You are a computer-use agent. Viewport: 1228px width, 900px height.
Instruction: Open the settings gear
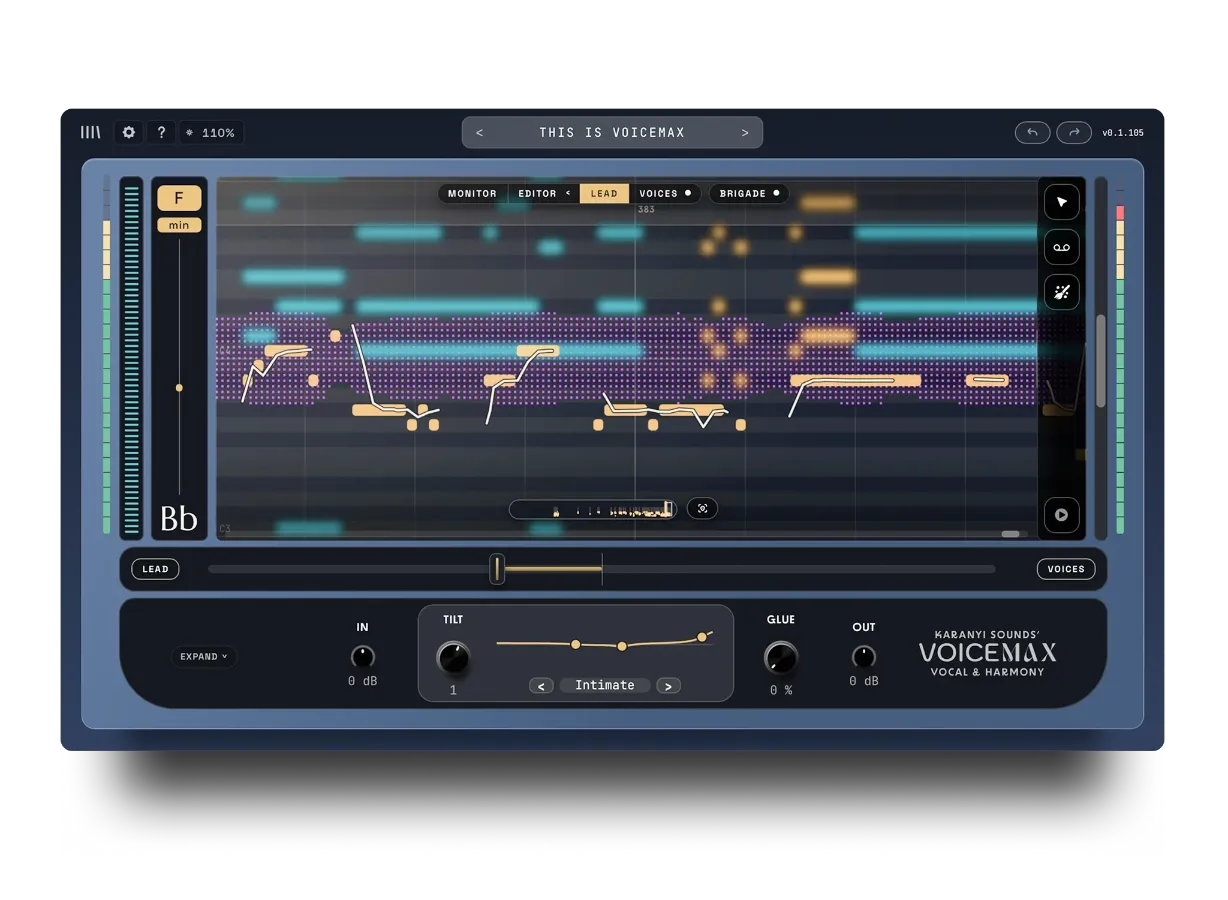pos(129,132)
